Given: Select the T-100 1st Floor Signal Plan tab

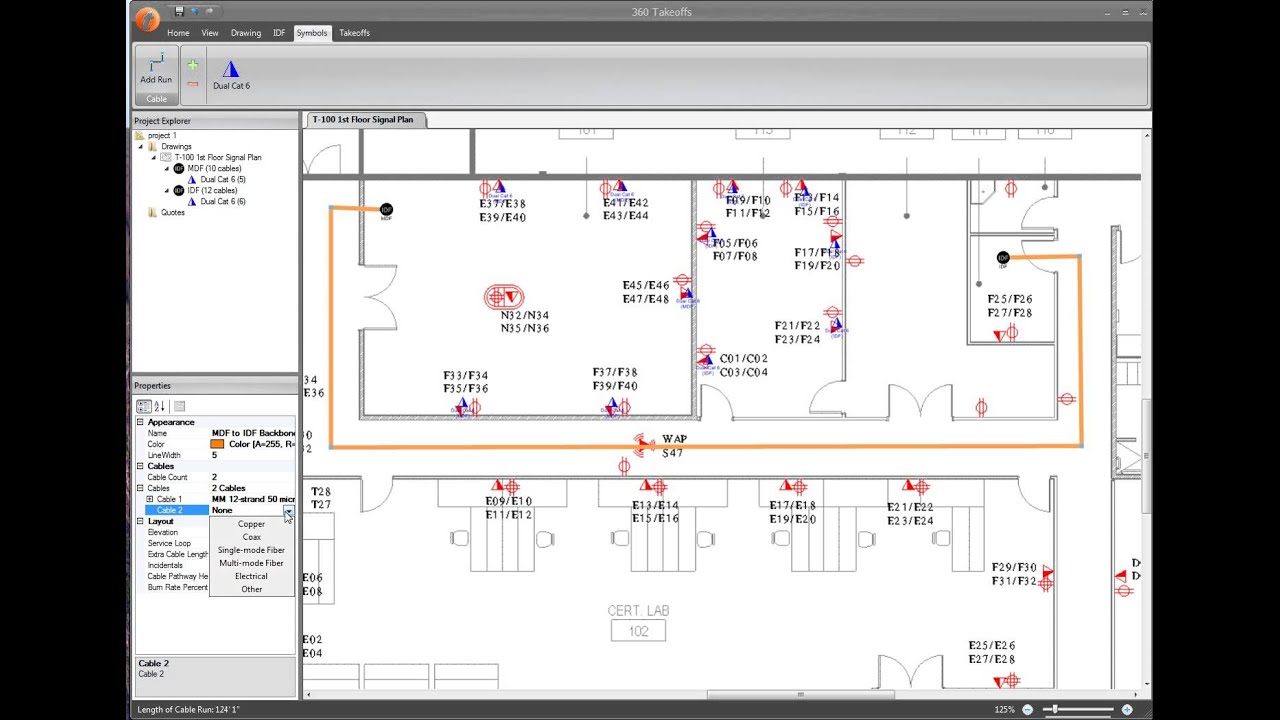Looking at the screenshot, I should (364, 119).
